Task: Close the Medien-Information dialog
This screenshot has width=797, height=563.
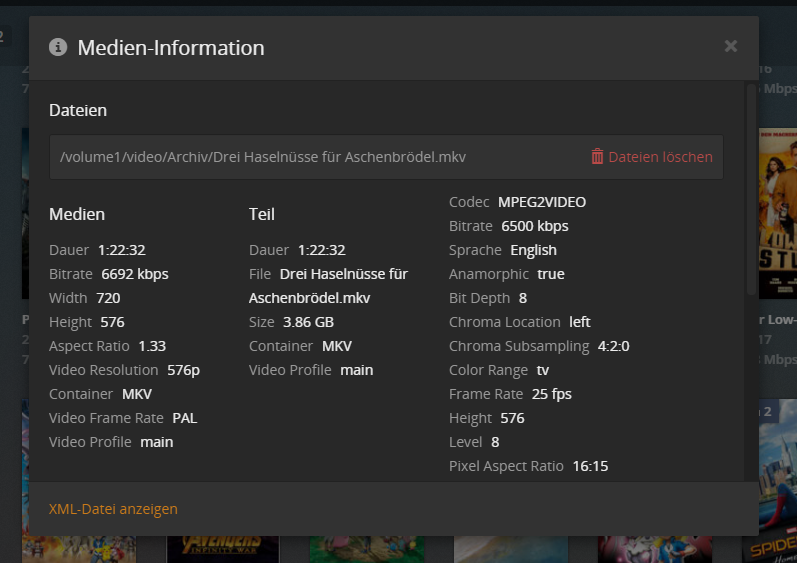Action: pos(731,46)
